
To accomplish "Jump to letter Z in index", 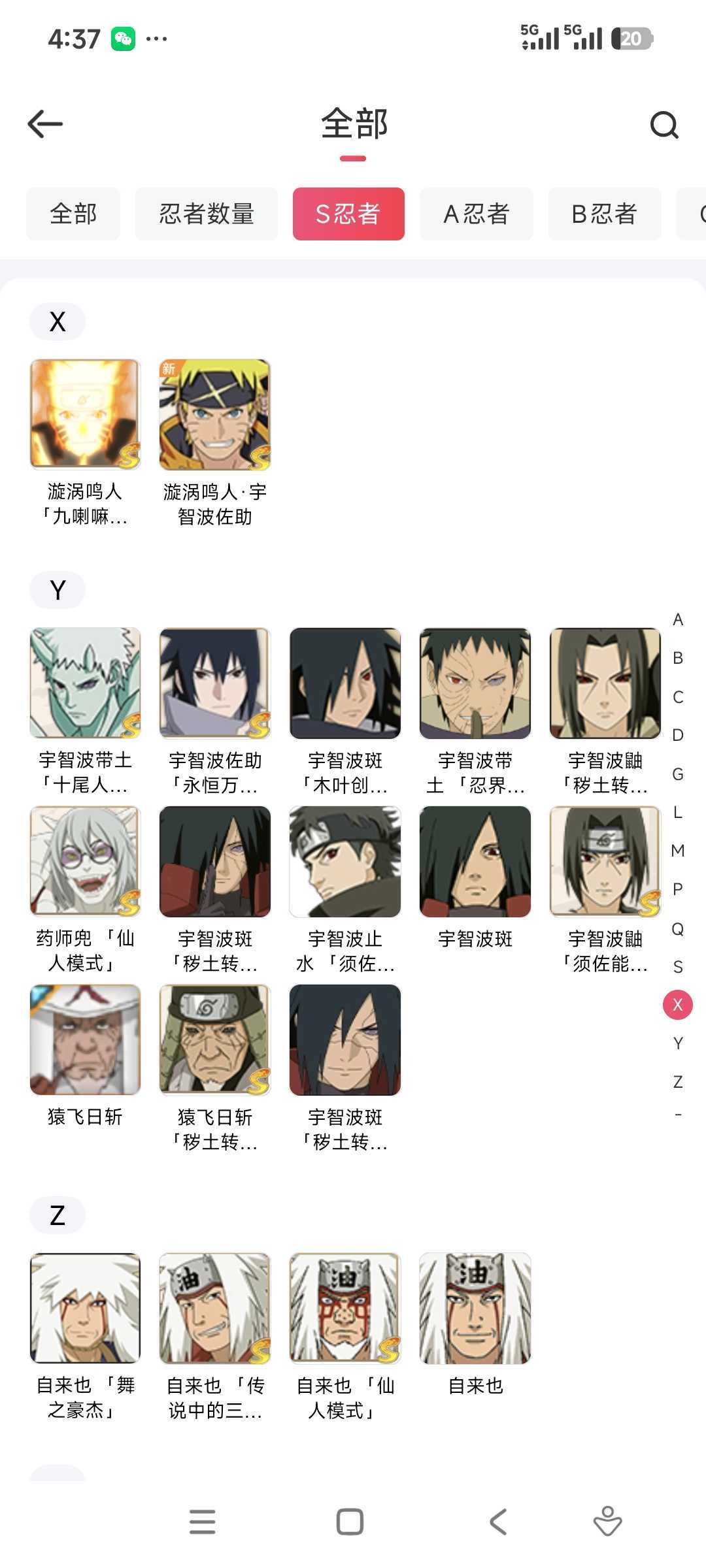I will coord(678,1082).
